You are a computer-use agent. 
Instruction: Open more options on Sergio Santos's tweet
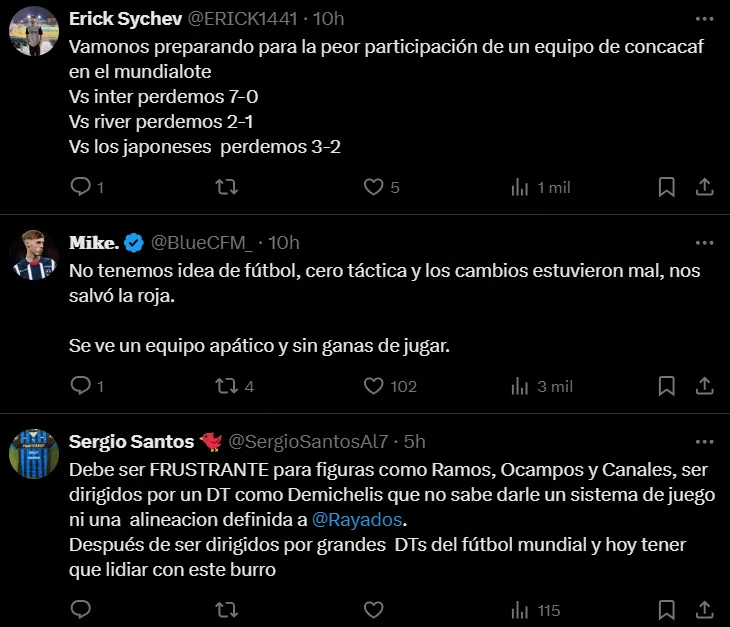click(x=704, y=441)
